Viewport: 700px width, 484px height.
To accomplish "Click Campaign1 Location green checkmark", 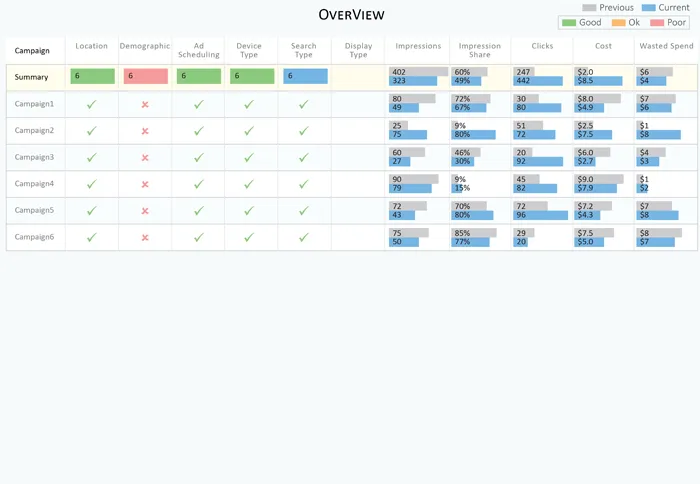I will 92,104.
